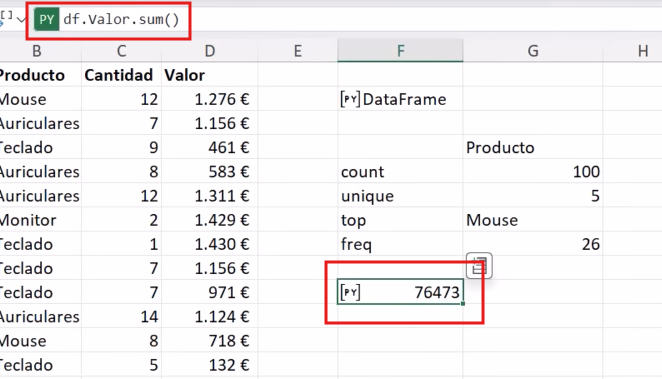Click the PY icon in the DataFrame cell
The width and height of the screenshot is (662, 379).
coord(350,99)
